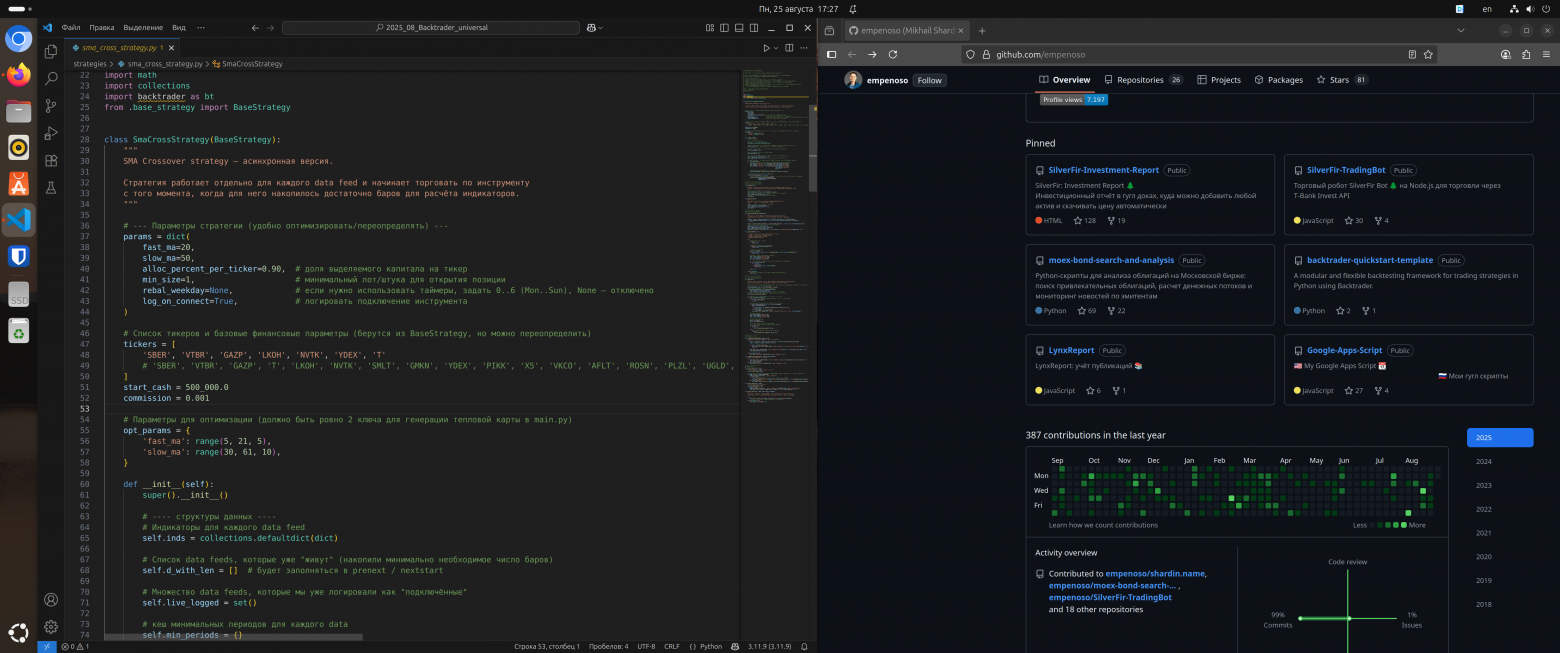This screenshot has width=1560, height=653.
Task: Switch to GitHub Repositories tab
Action: pos(1143,80)
